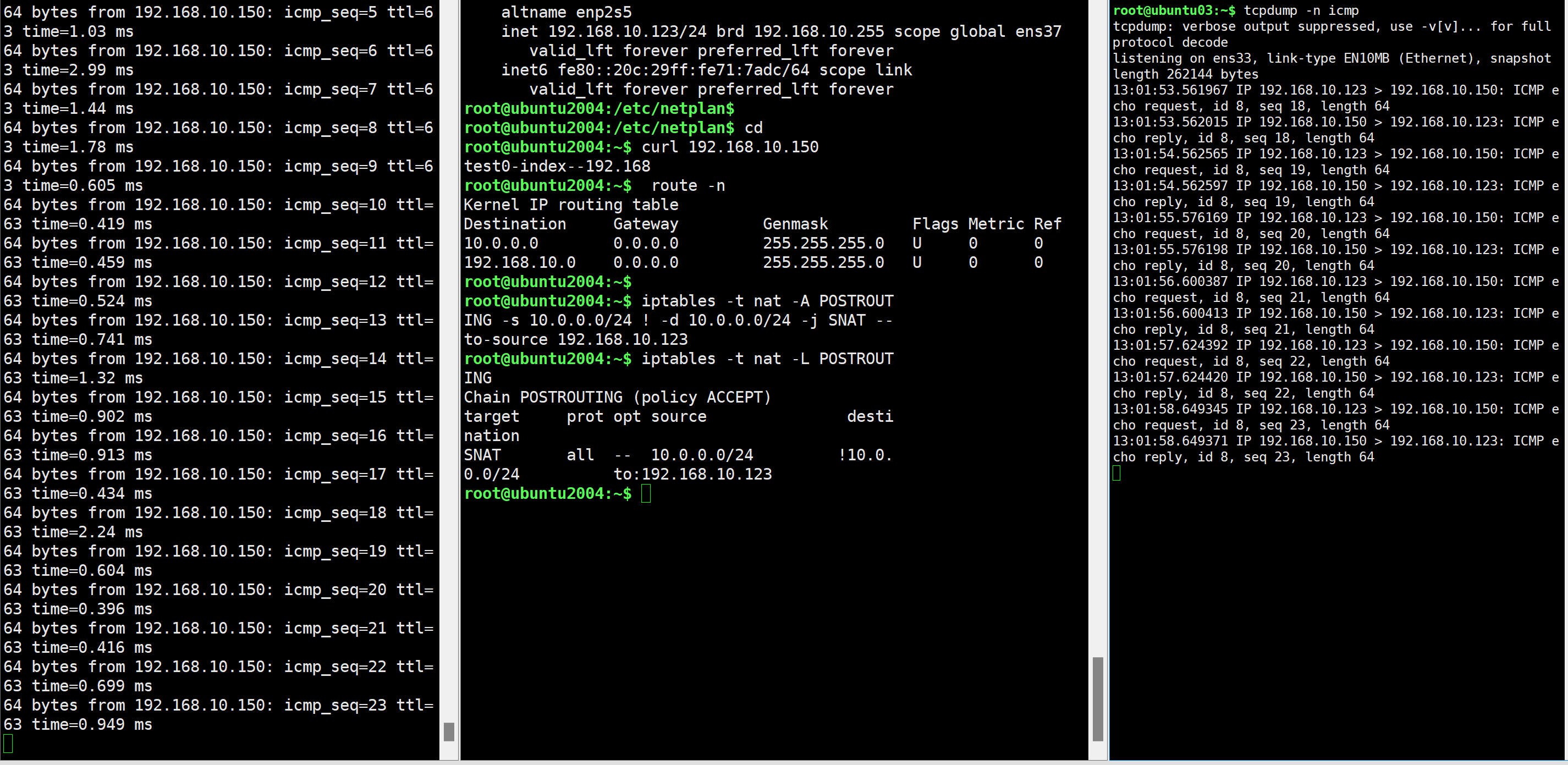Click the middle terminal's scrollbar thumb
1568x765 pixels.
pos(1097,698)
